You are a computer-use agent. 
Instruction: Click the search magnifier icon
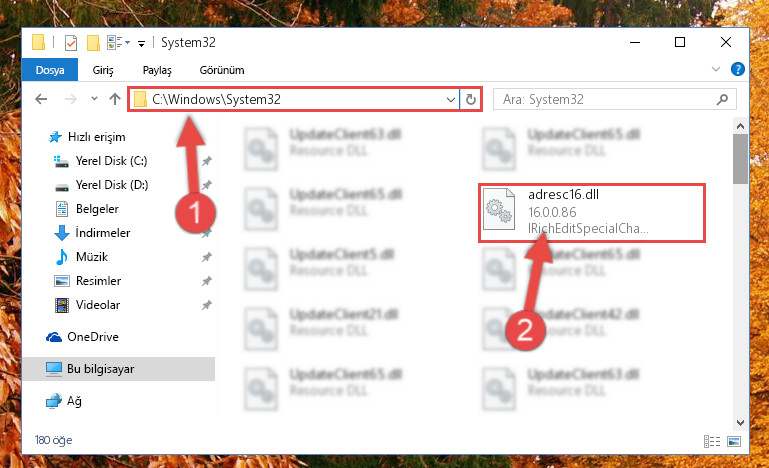click(x=722, y=100)
